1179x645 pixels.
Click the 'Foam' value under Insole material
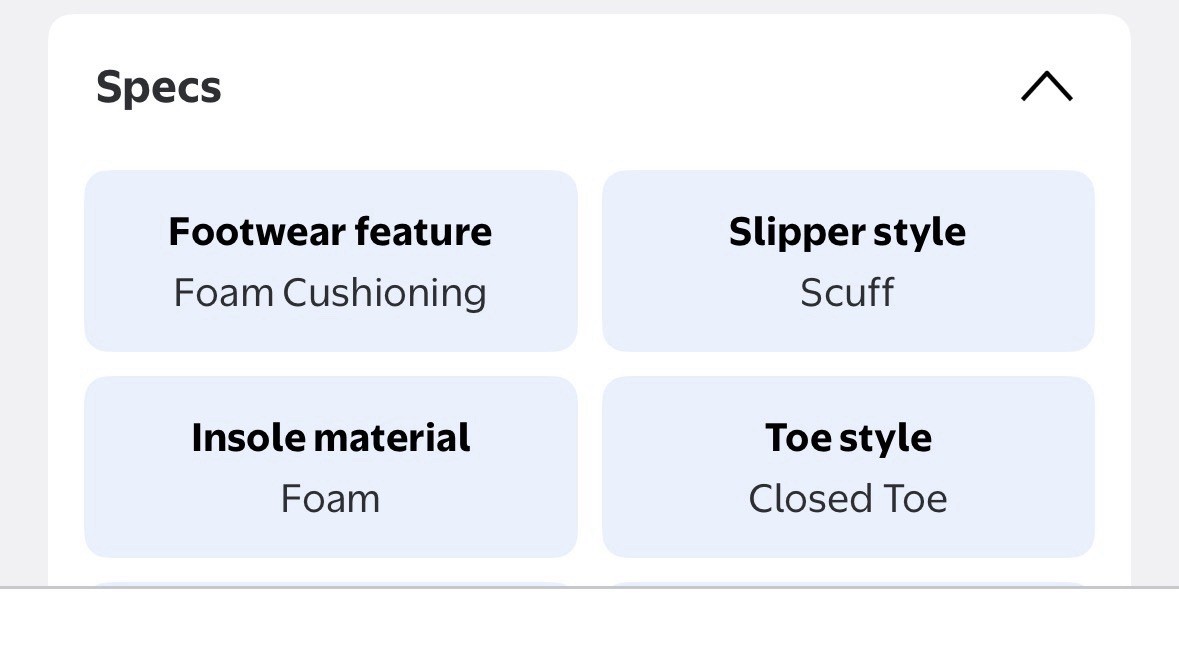pos(330,499)
